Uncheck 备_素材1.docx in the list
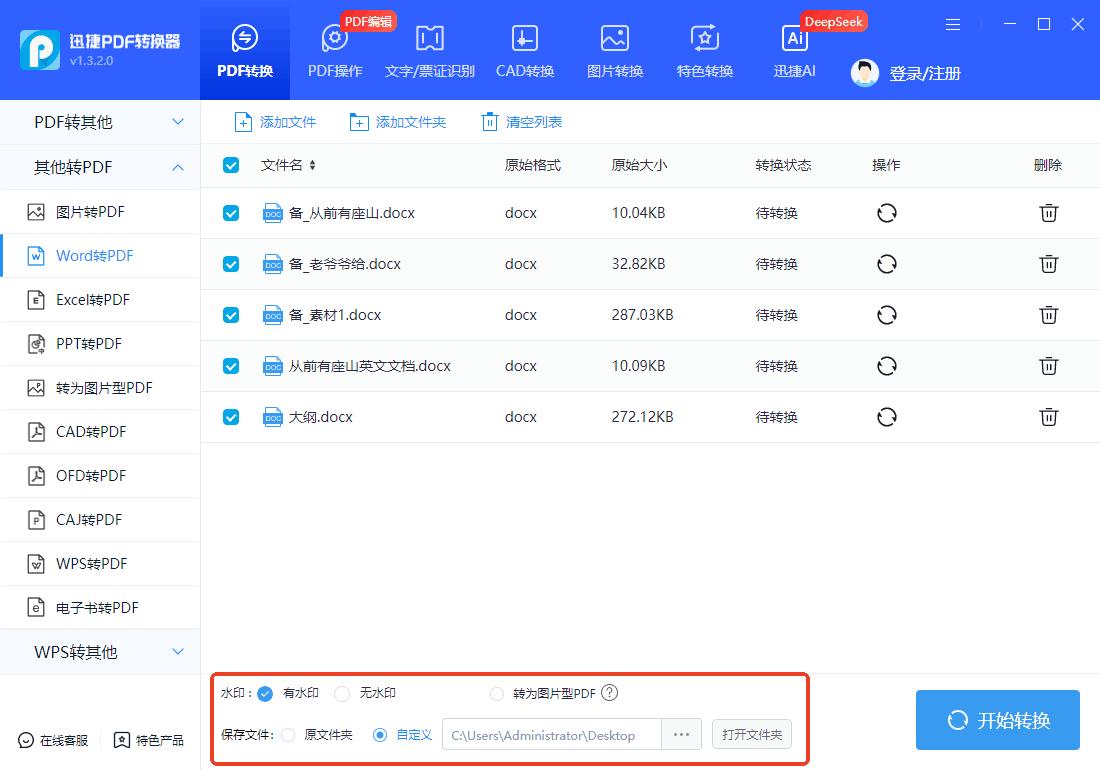Screen dimensions: 1100x770 [x=230, y=315]
